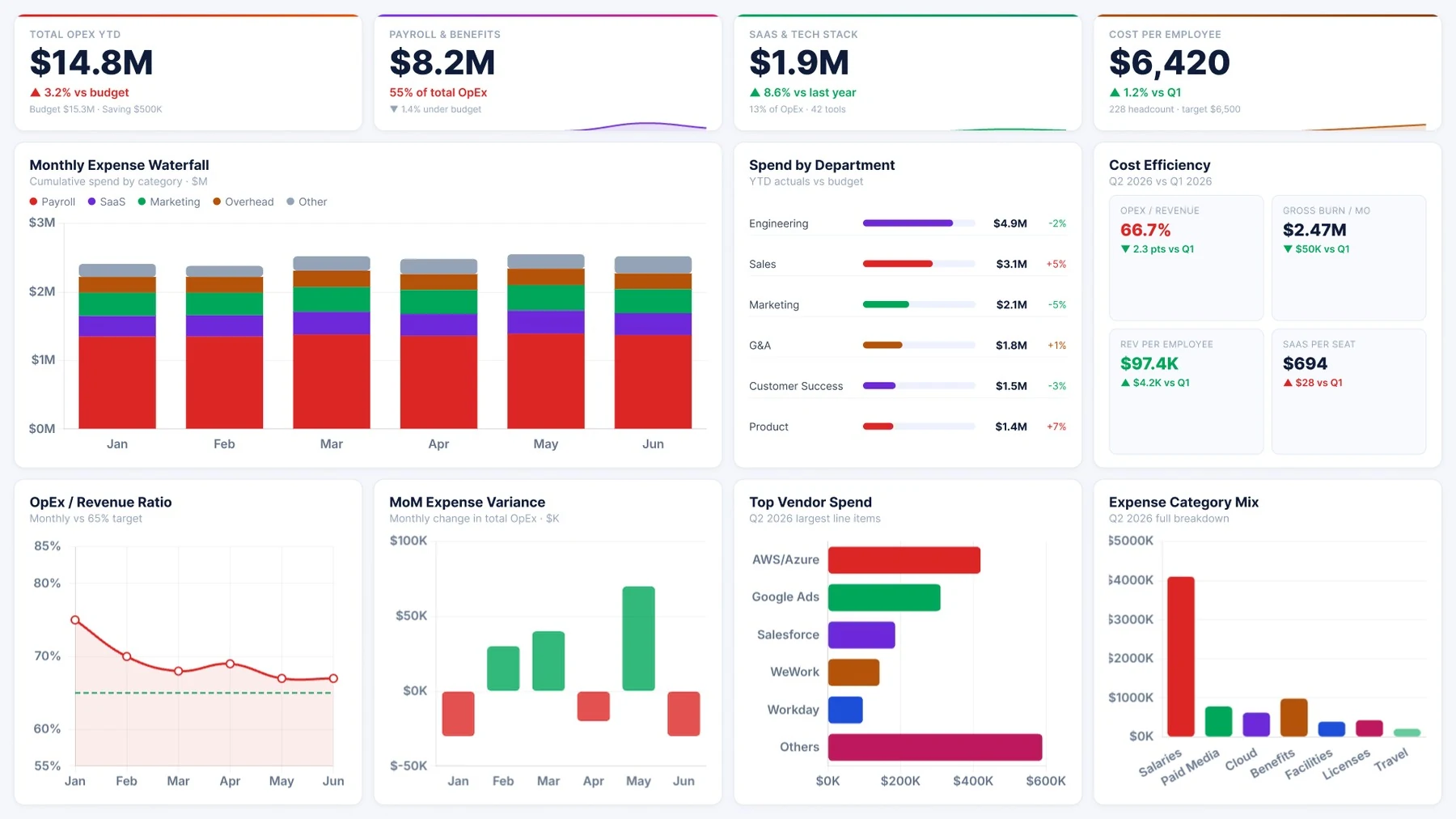The height and width of the screenshot is (819, 1456).
Task: Click the Spend by Department title
Action: pyautogui.click(x=822, y=165)
